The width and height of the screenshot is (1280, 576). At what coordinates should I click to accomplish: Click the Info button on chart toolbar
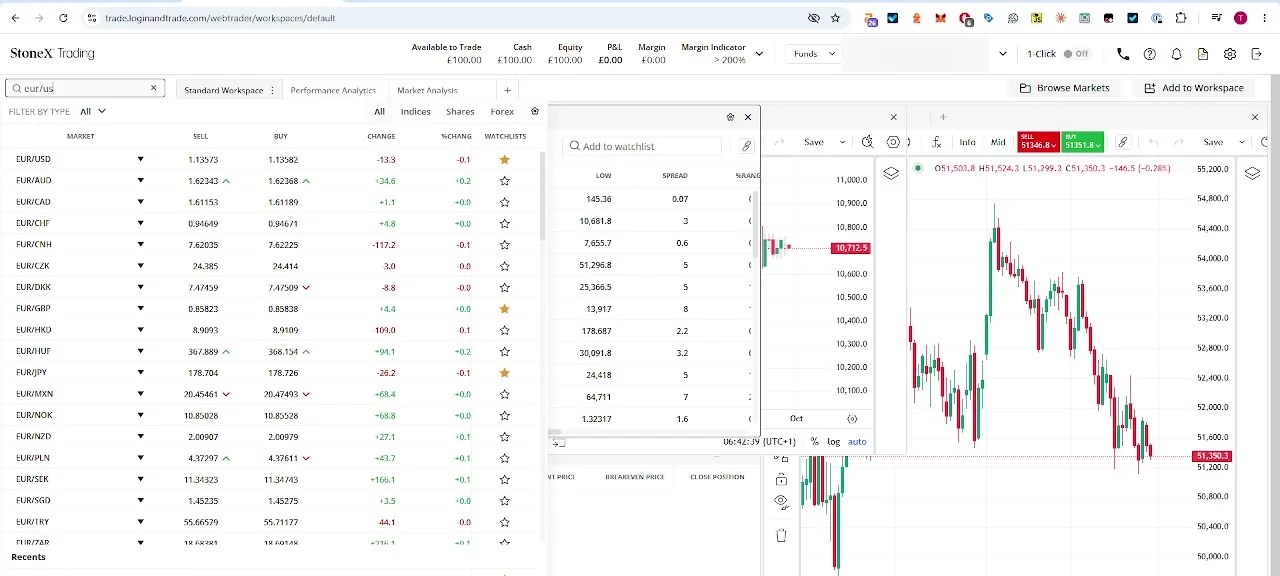[x=967, y=142]
